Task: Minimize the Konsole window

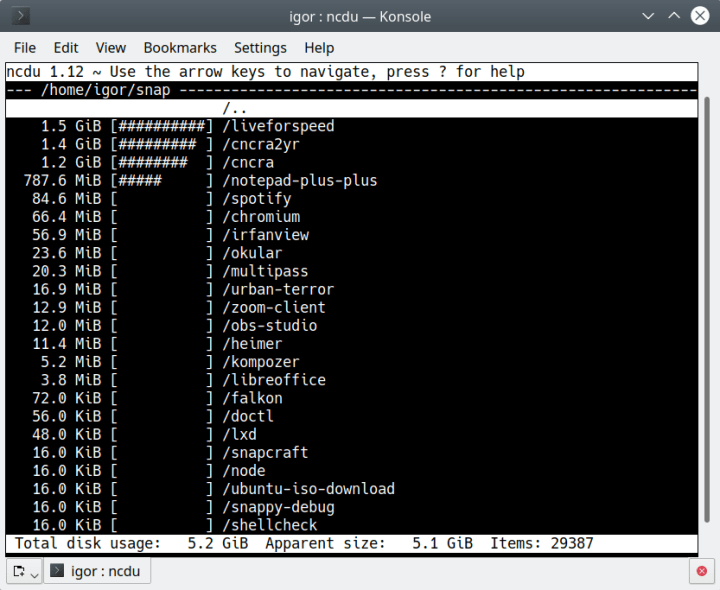Action: point(648,16)
